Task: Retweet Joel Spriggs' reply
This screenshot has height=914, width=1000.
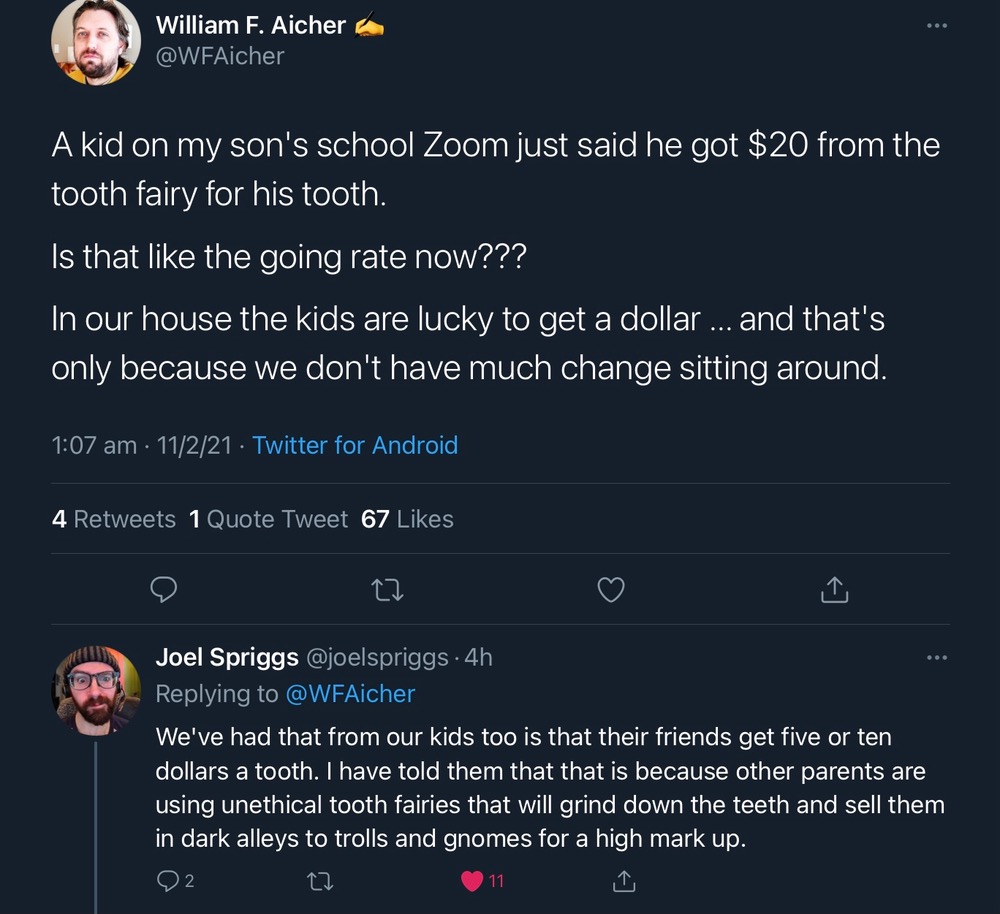Action: pos(320,881)
